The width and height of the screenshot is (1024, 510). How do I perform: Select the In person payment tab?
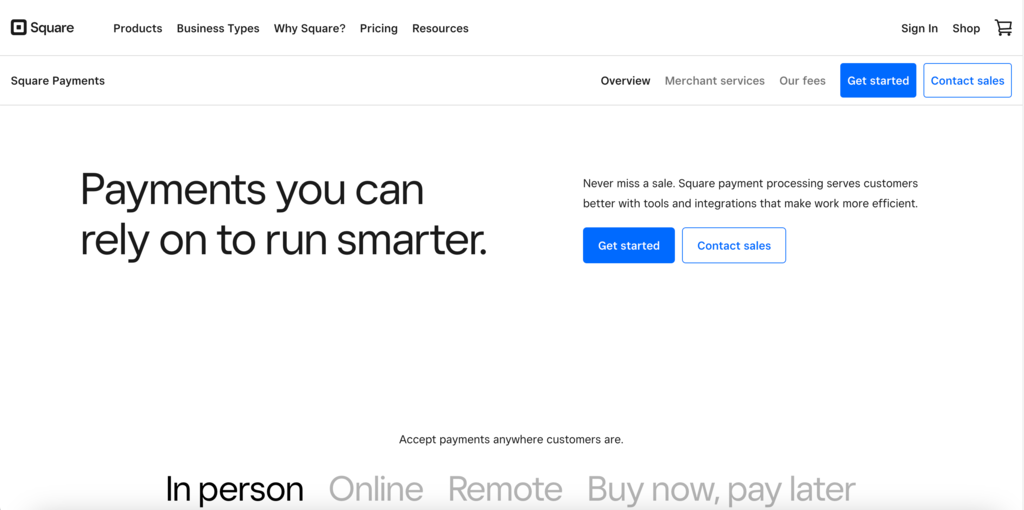click(234, 489)
